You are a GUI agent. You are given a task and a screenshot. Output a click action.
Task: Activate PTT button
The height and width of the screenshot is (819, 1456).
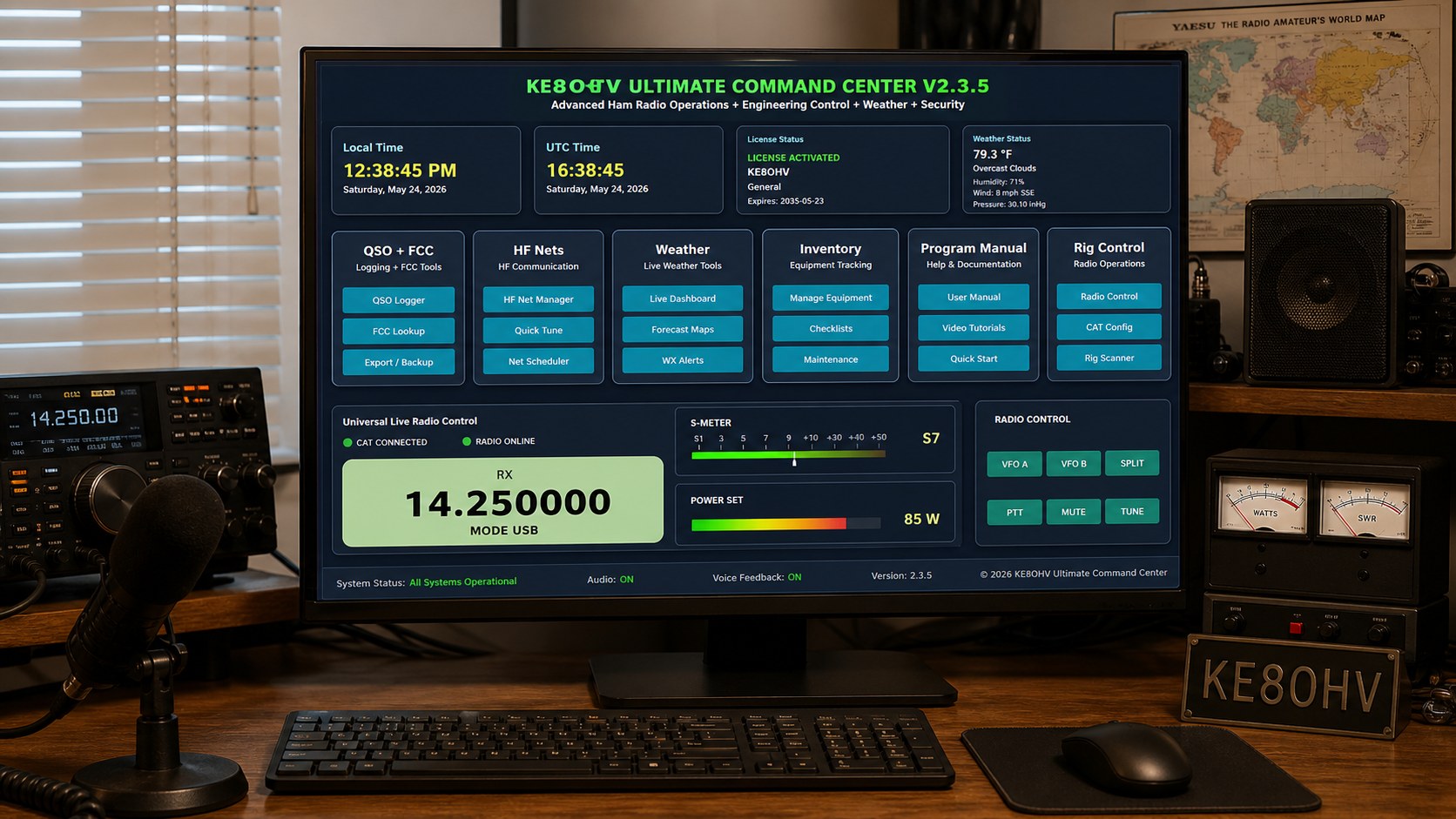tap(1014, 513)
